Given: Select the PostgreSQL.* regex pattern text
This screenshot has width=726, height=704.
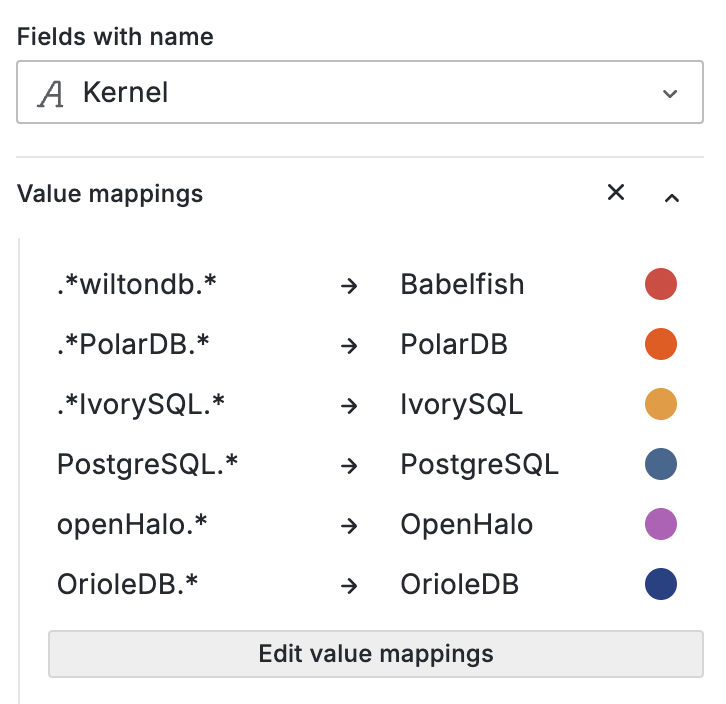Looking at the screenshot, I should pos(147,465).
